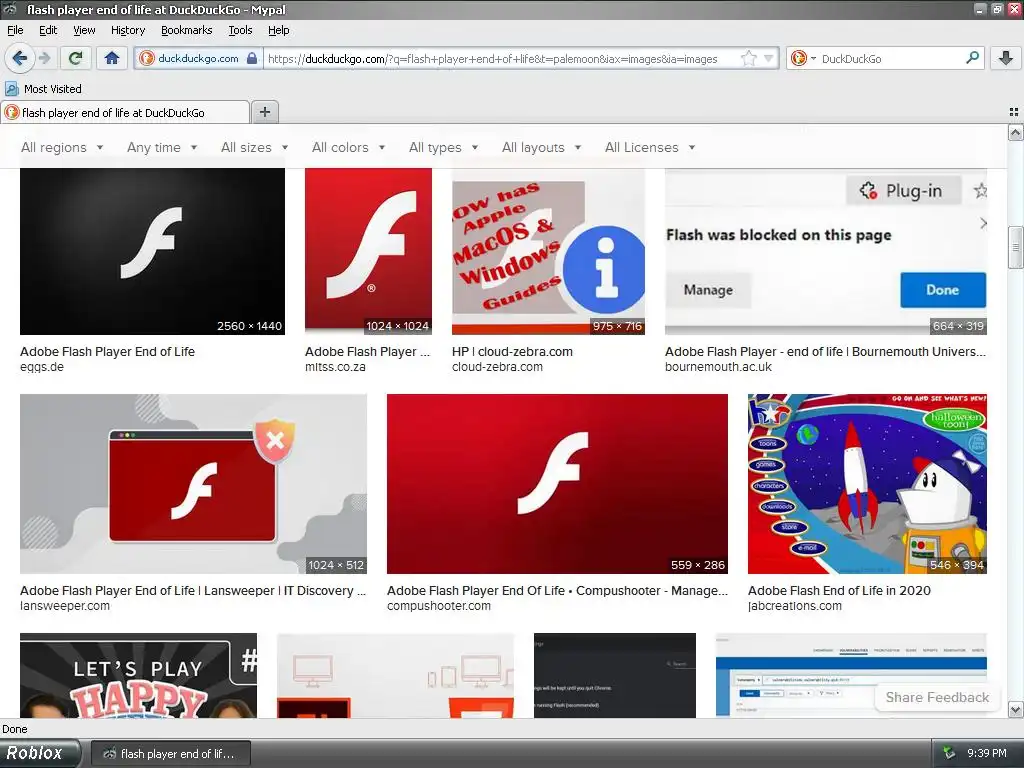Expand the All sizes filter

(x=255, y=148)
